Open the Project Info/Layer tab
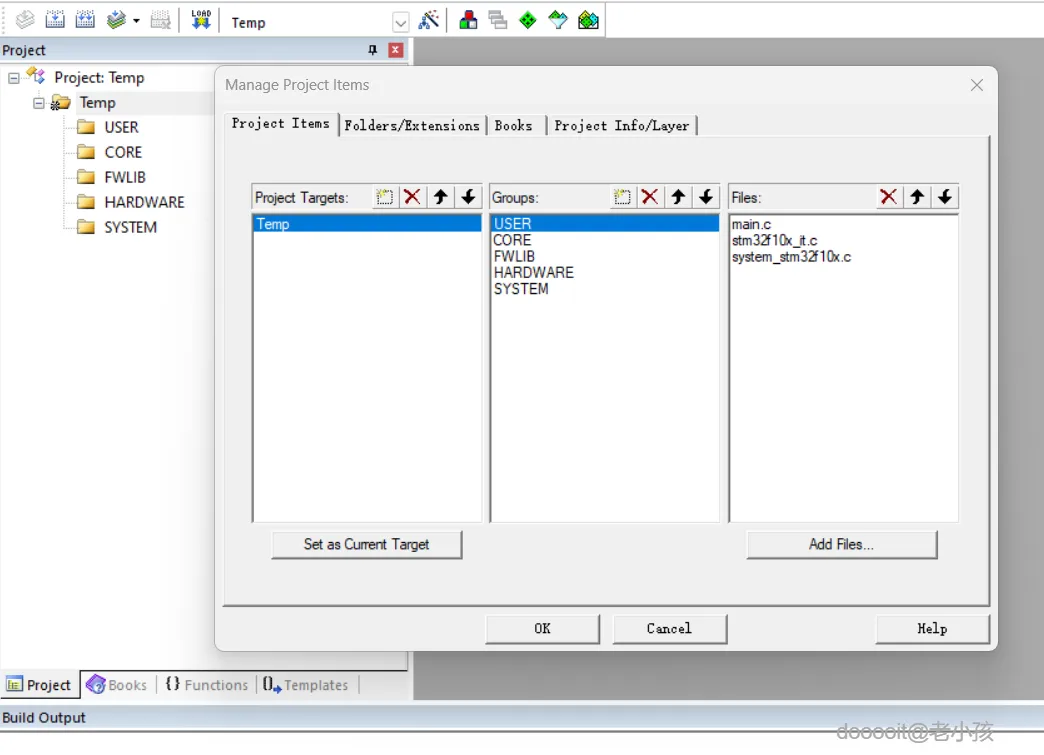This screenshot has height=755, width=1044. [x=621, y=126]
